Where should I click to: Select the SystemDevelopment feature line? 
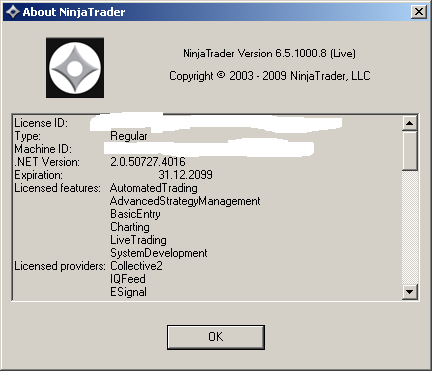159,253
